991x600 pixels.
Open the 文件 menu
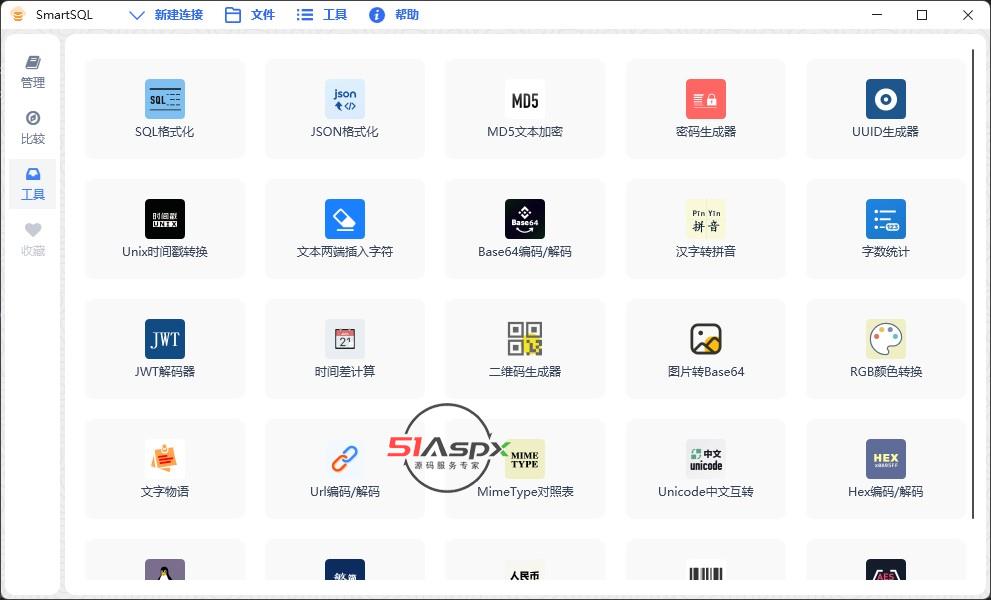250,15
